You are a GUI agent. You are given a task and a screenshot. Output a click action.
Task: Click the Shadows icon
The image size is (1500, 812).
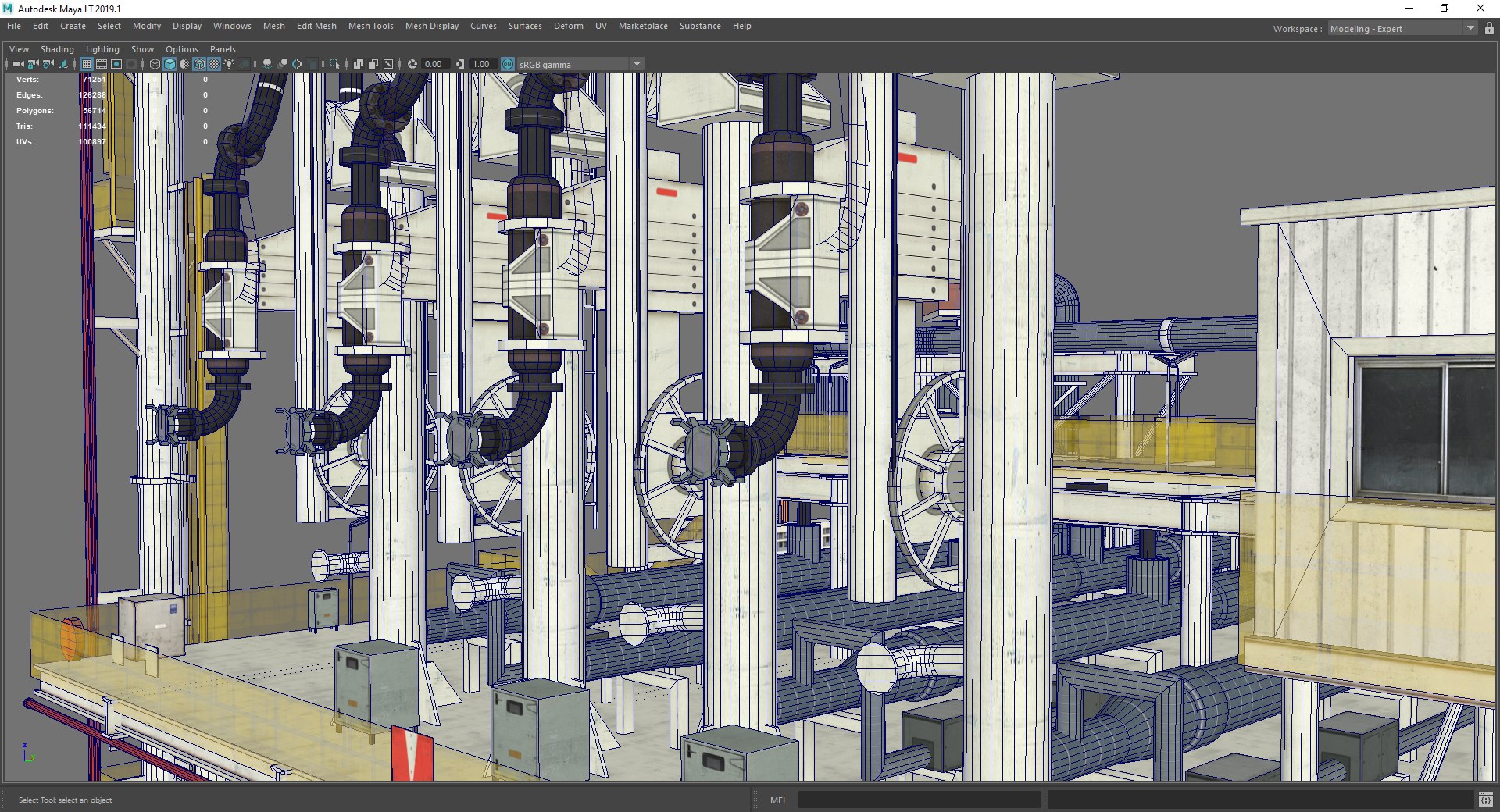[244, 64]
